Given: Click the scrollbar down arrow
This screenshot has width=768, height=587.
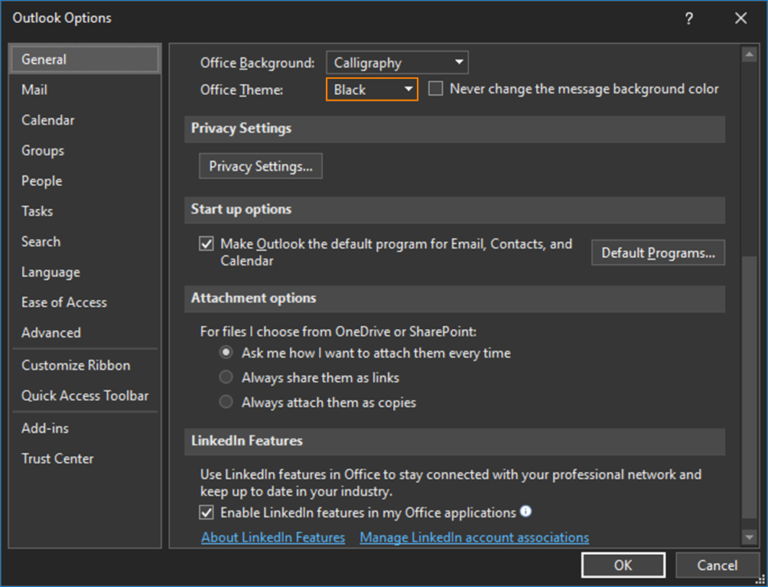Looking at the screenshot, I should click(749, 537).
